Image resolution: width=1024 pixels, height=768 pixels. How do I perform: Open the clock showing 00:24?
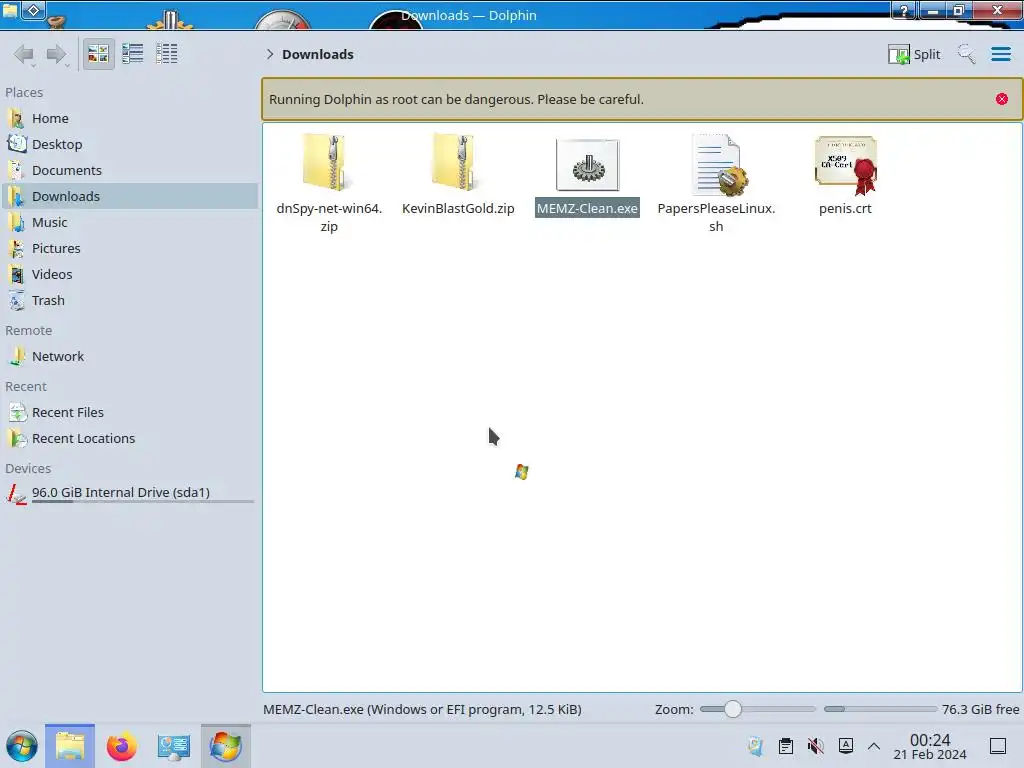point(930,746)
